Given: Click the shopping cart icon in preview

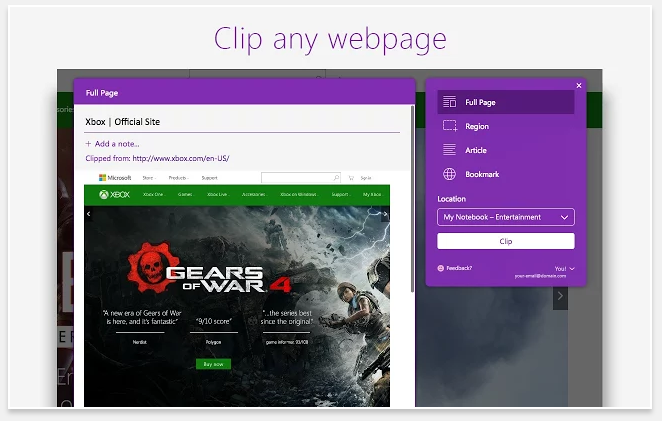Looking at the screenshot, I should pos(351,178).
